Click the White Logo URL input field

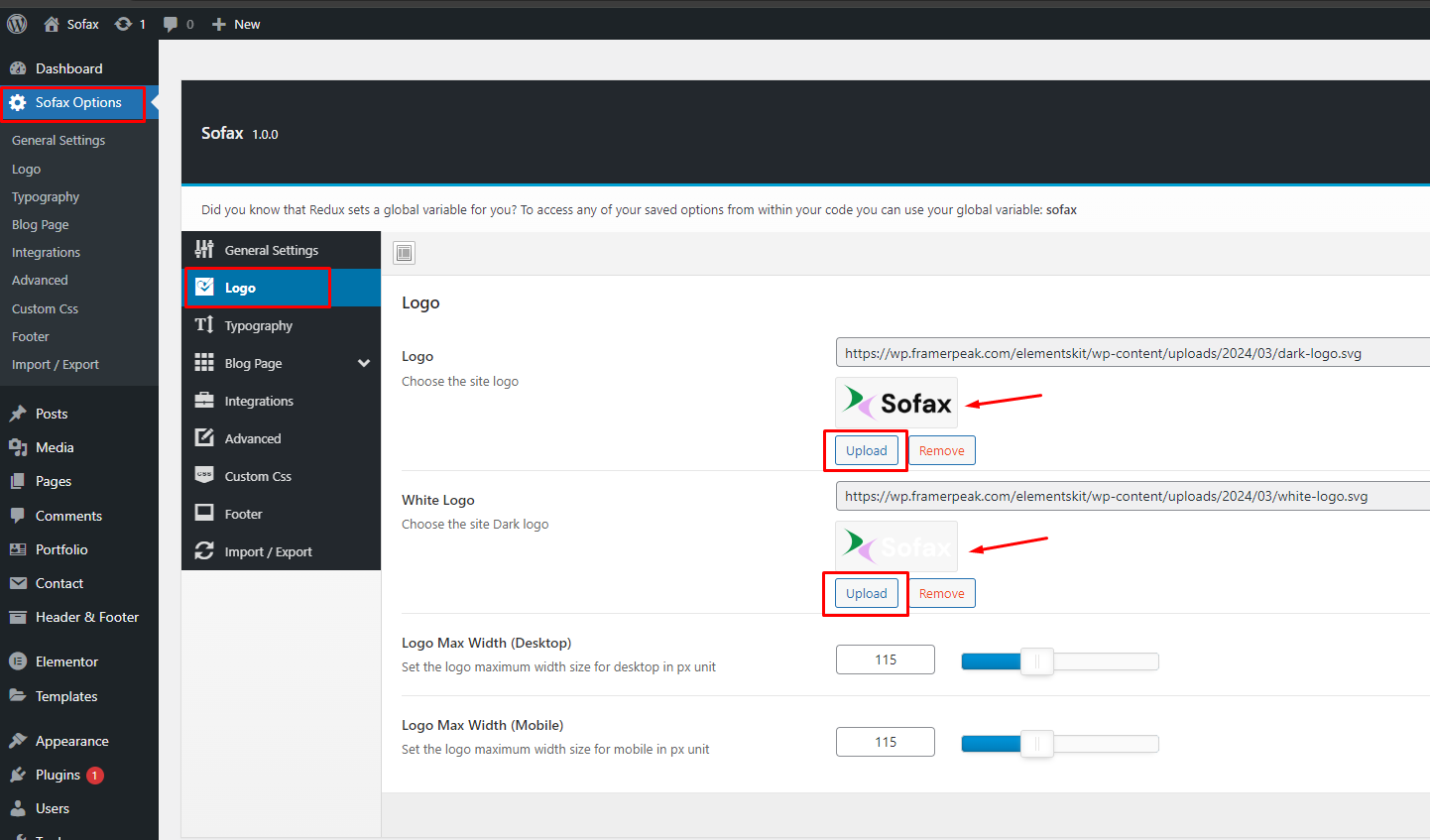(1132, 496)
